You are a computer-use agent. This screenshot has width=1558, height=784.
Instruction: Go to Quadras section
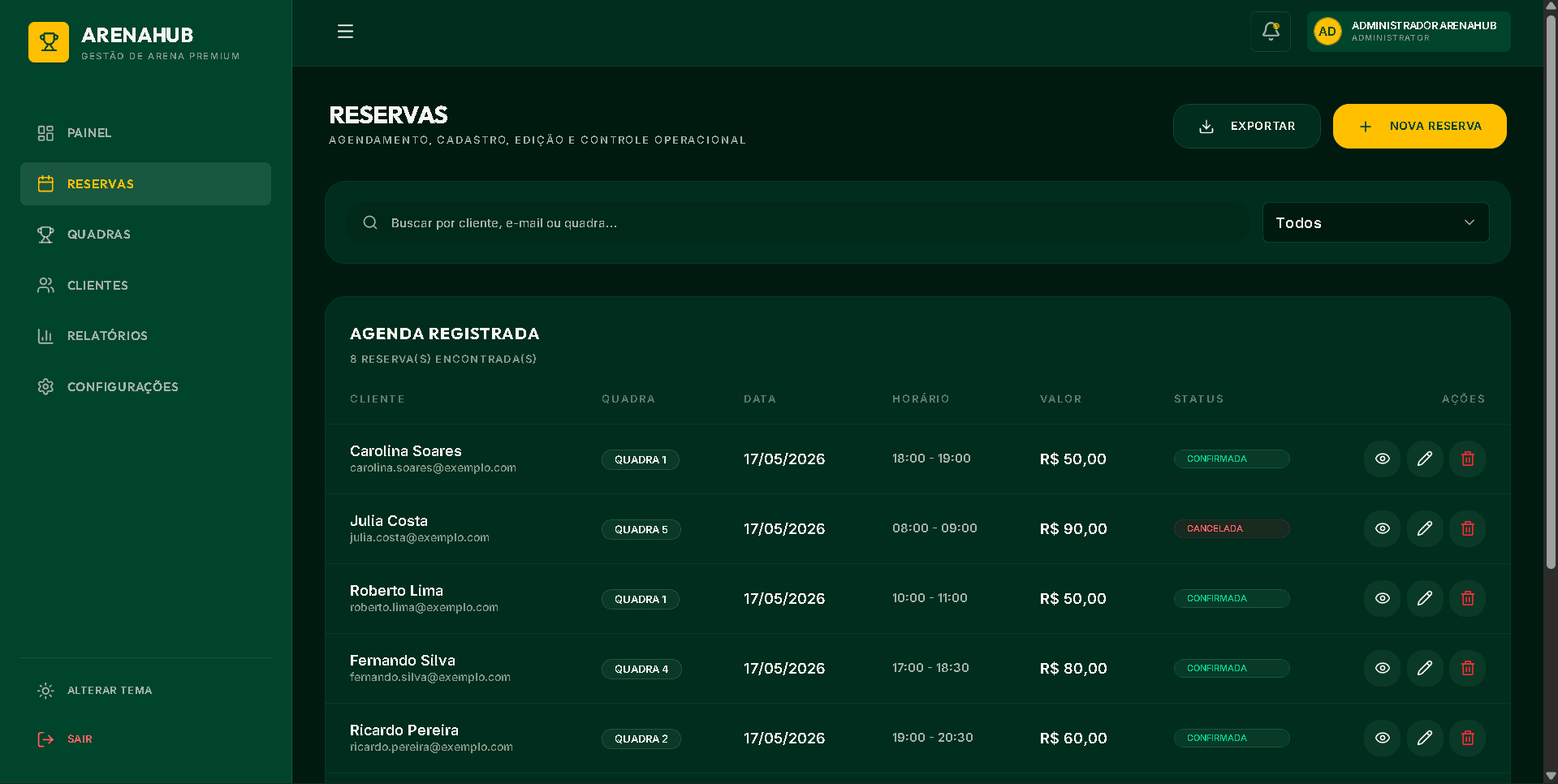point(145,235)
